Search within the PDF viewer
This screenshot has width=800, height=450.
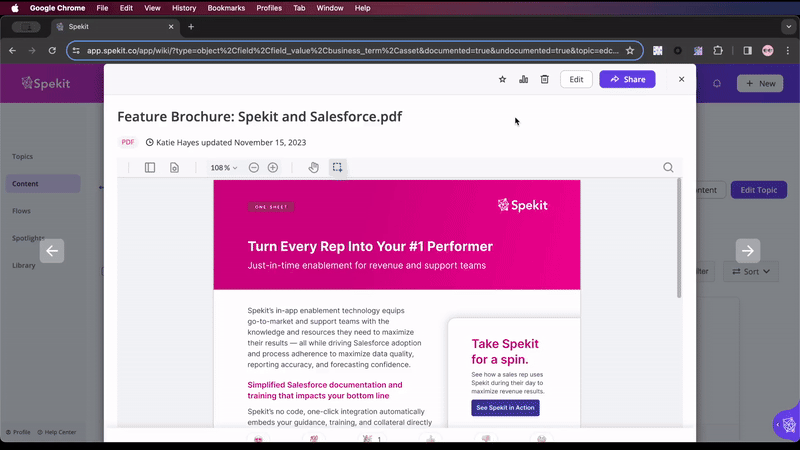tap(668, 167)
